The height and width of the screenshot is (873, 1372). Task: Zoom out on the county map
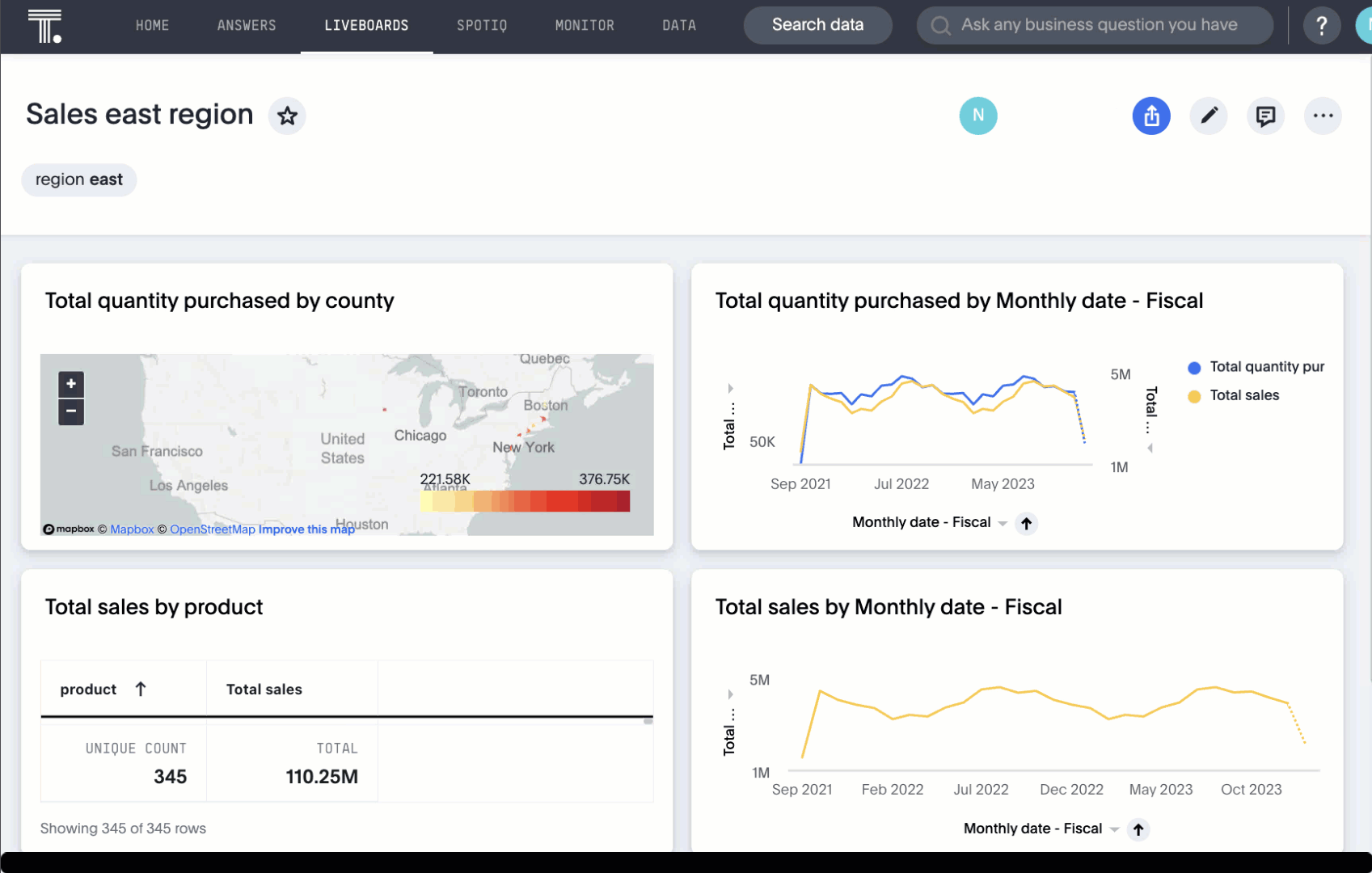(71, 411)
